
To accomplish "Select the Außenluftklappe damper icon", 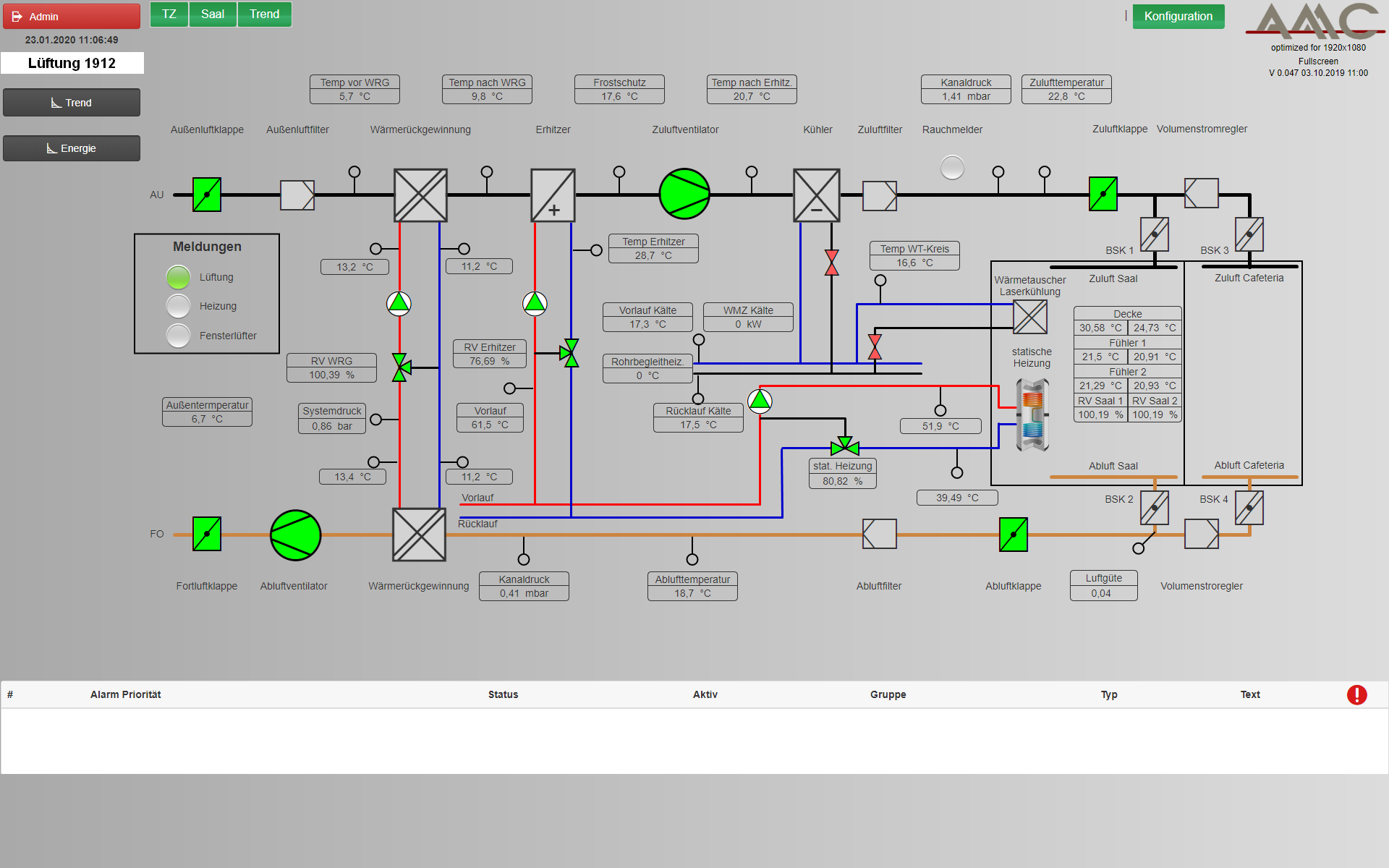I will click(207, 195).
